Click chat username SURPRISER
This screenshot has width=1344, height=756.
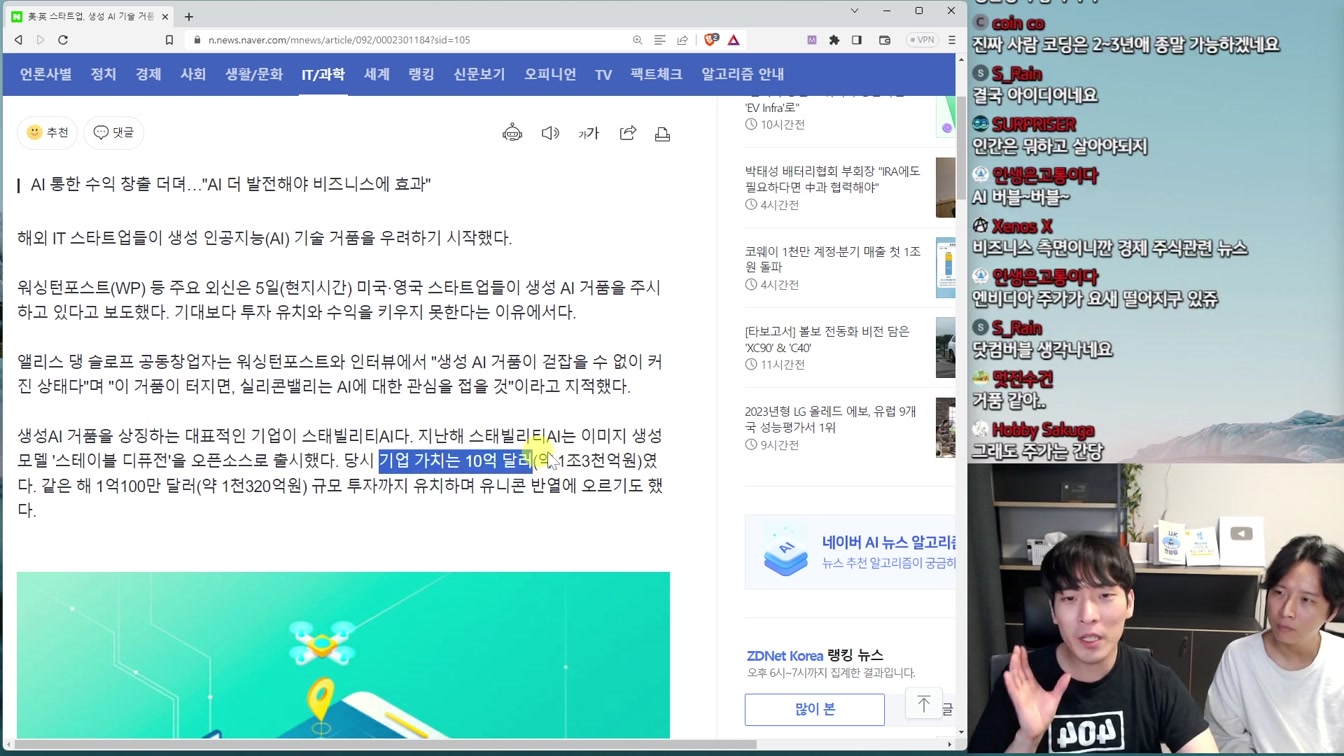(1034, 125)
